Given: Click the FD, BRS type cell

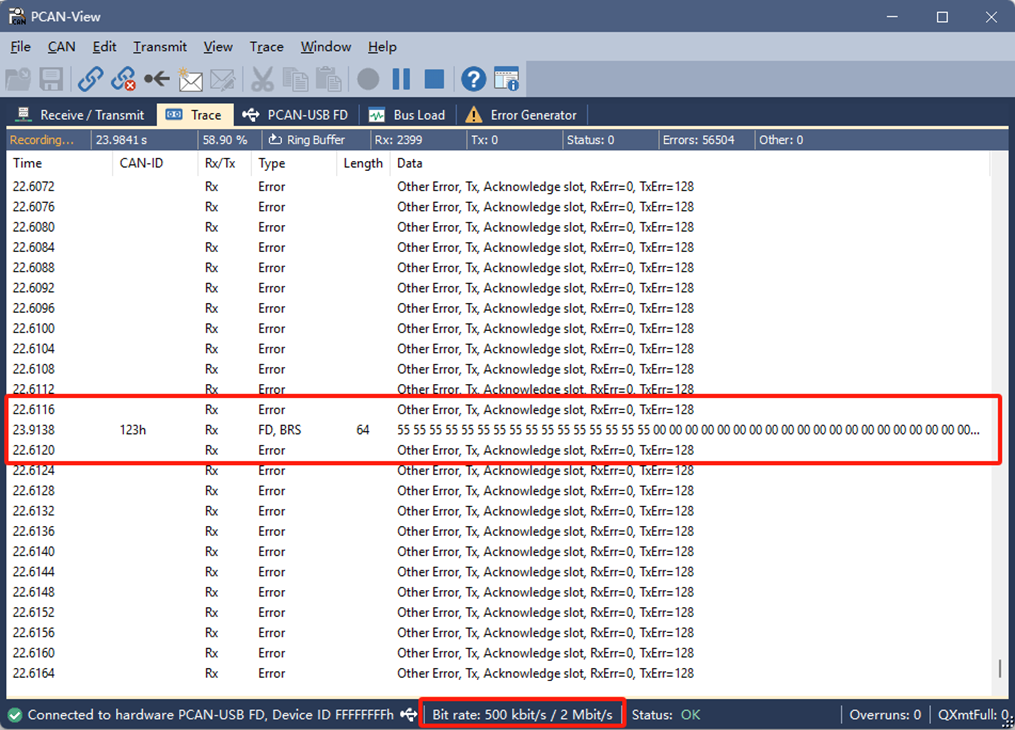Looking at the screenshot, I should [280, 430].
